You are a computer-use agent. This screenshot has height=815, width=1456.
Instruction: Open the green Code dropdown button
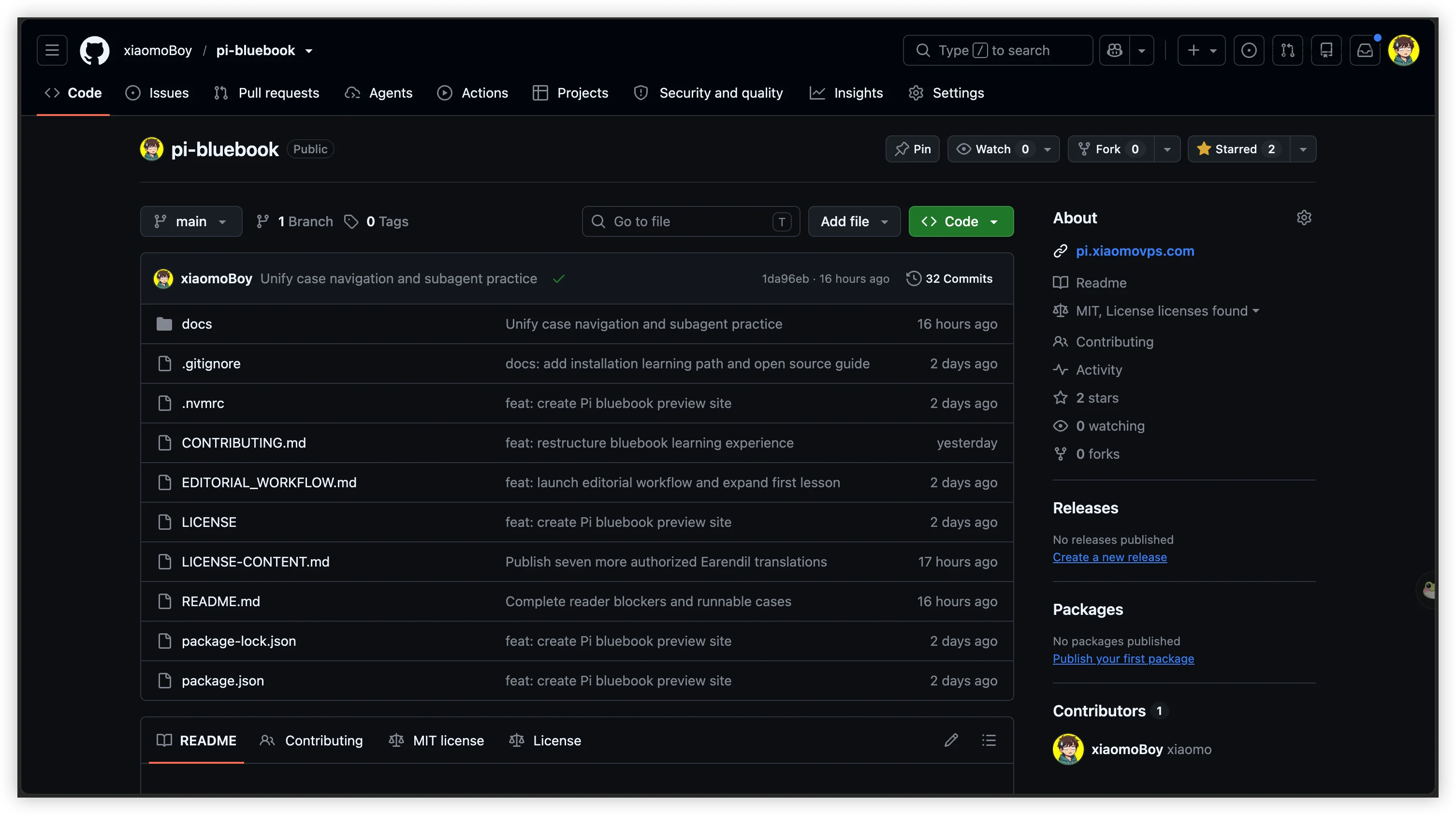(x=961, y=221)
